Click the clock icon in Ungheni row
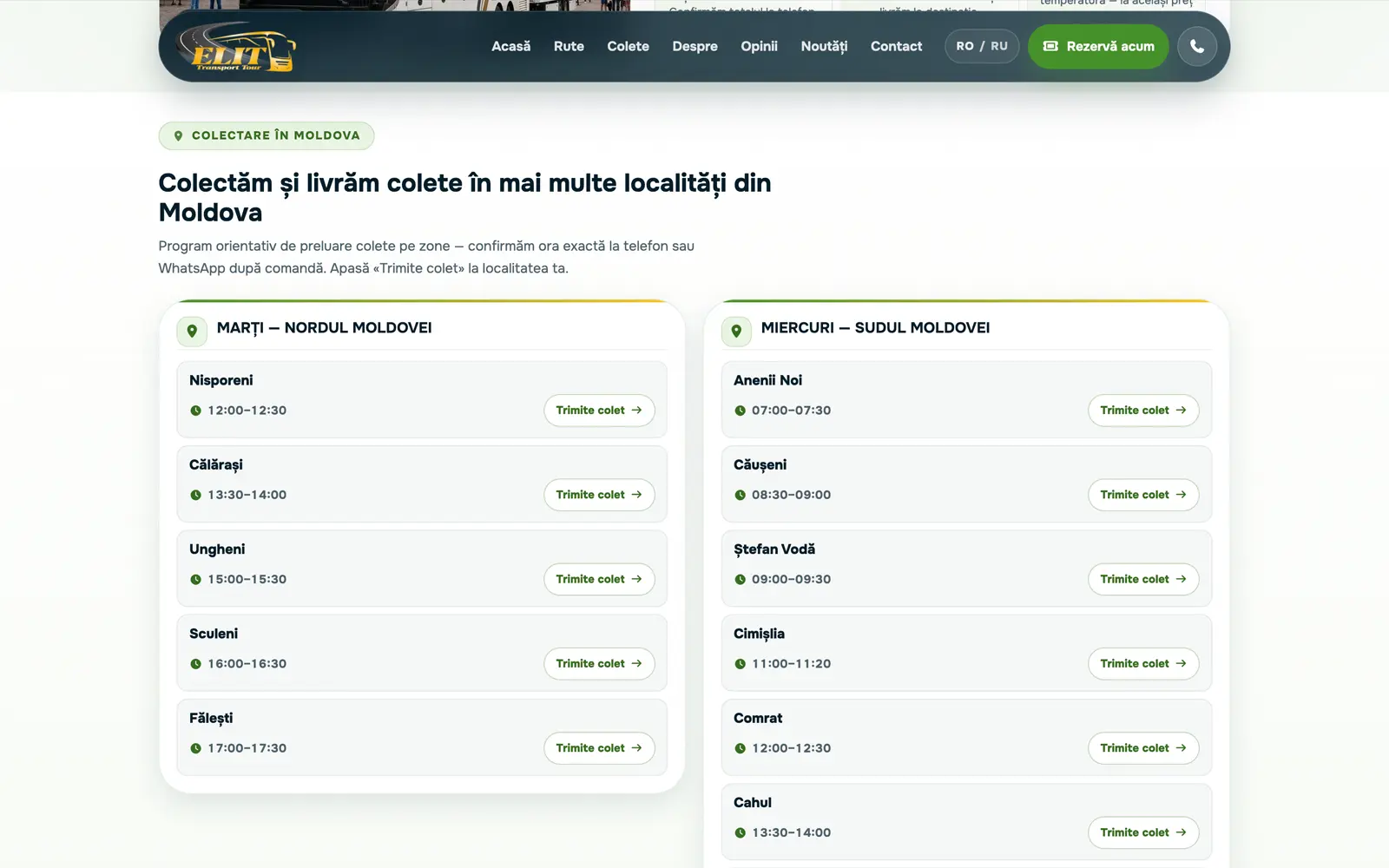1389x868 pixels. (x=195, y=580)
